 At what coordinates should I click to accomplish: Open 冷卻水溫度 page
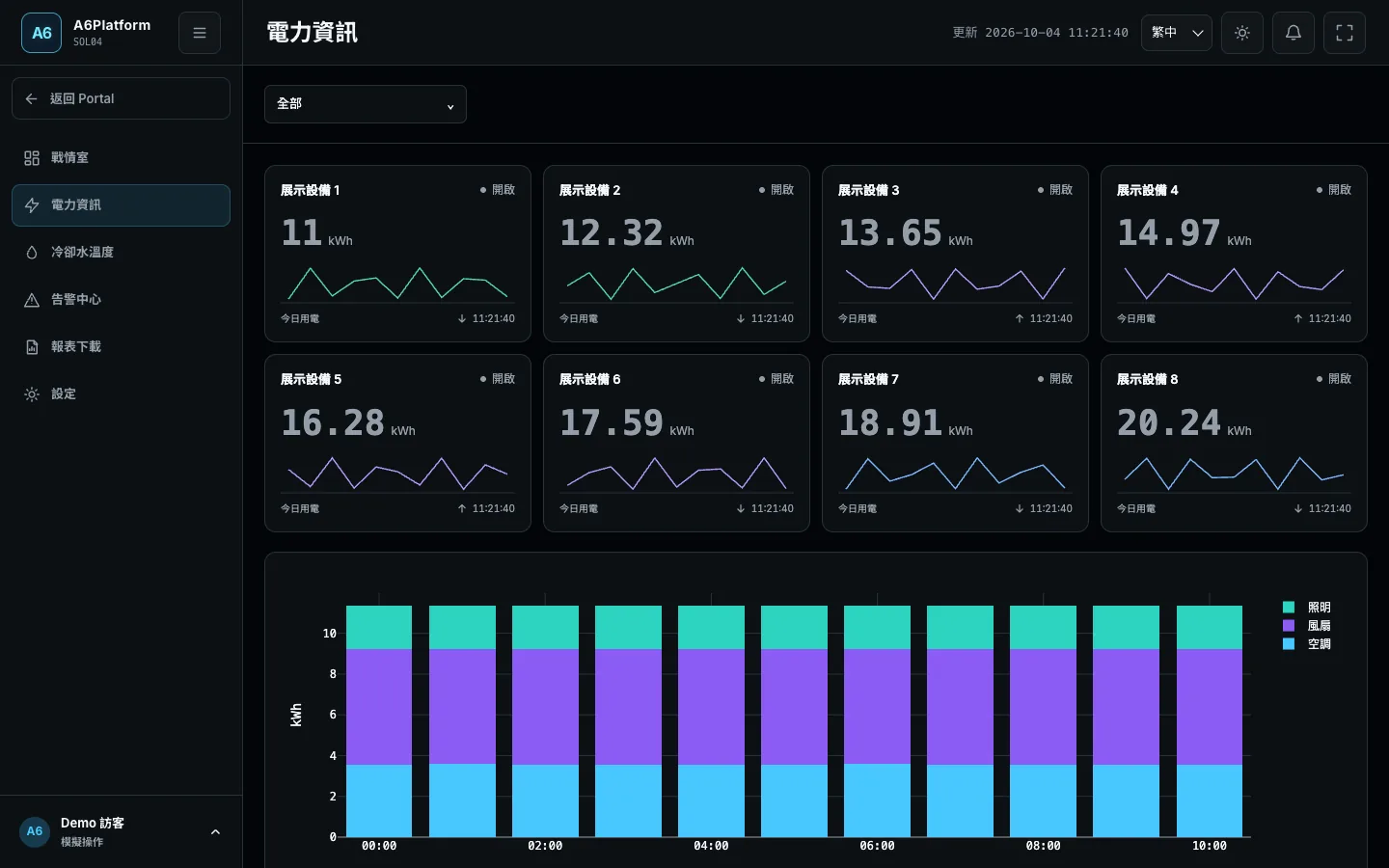(121, 253)
